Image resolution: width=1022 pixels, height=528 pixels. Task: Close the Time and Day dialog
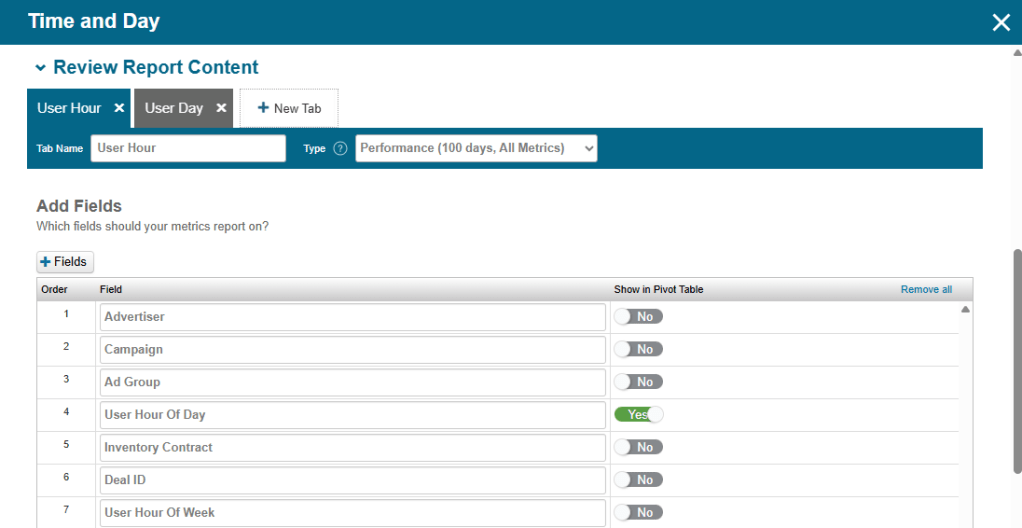coord(1000,22)
